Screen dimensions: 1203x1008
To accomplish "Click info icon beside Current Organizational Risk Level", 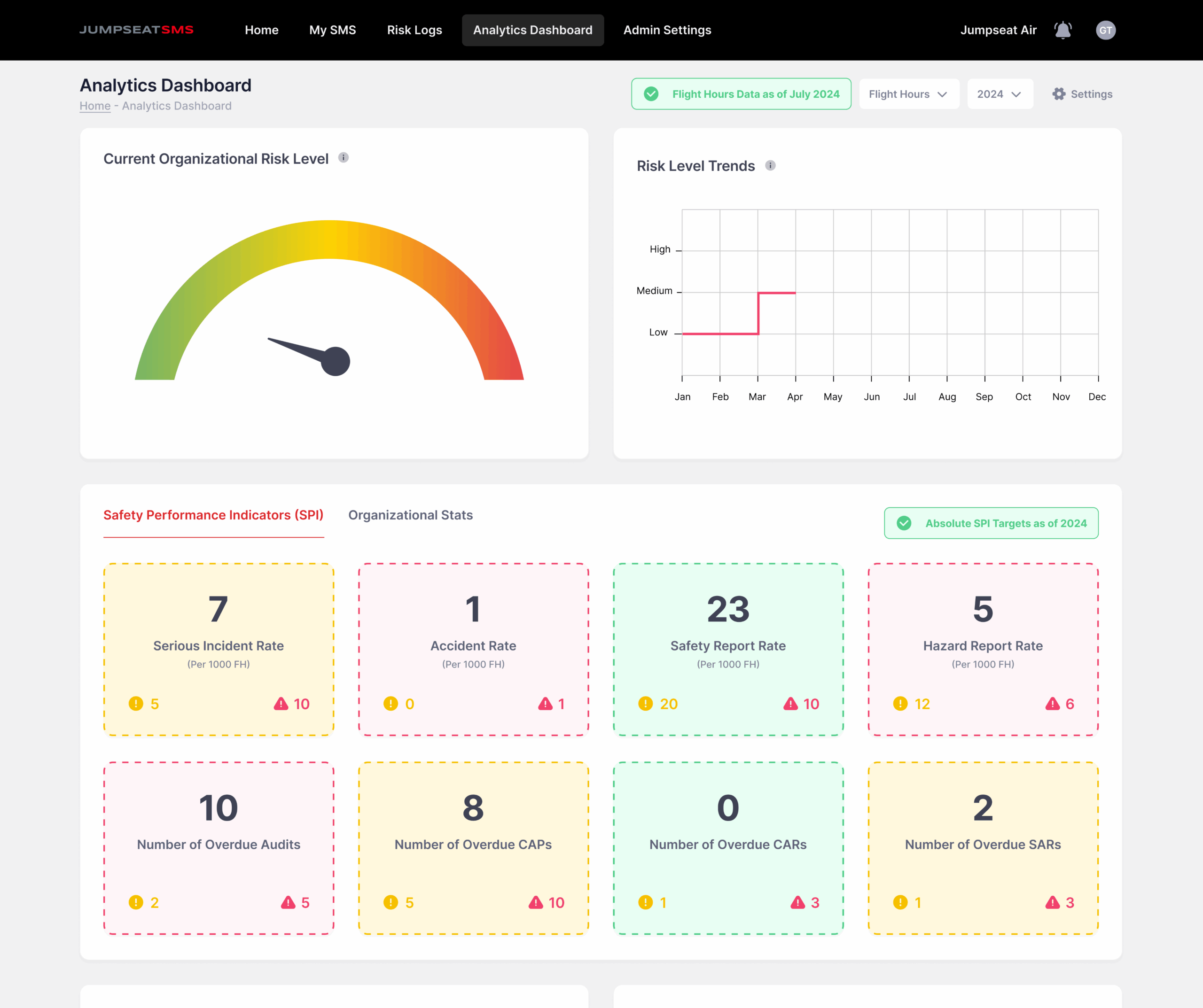I will pyautogui.click(x=343, y=157).
